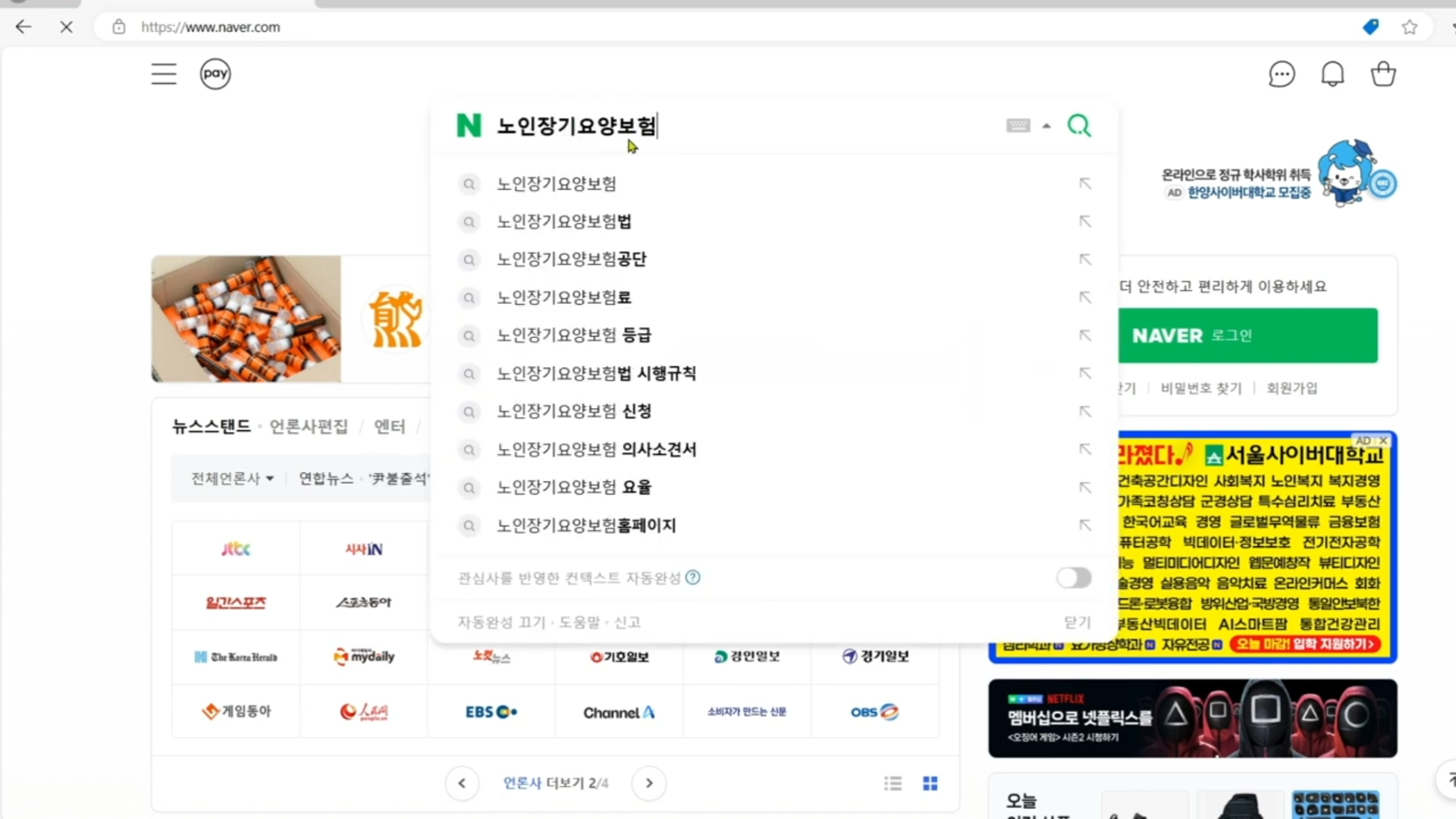The width and height of the screenshot is (1456, 819).
Task: Click the green search magnifier icon
Action: (1079, 125)
